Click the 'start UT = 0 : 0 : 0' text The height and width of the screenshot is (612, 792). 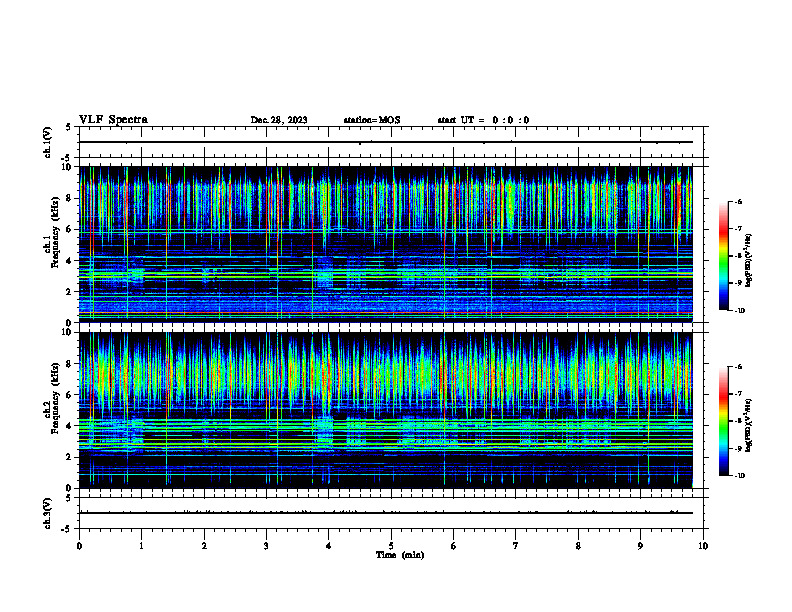click(483, 120)
